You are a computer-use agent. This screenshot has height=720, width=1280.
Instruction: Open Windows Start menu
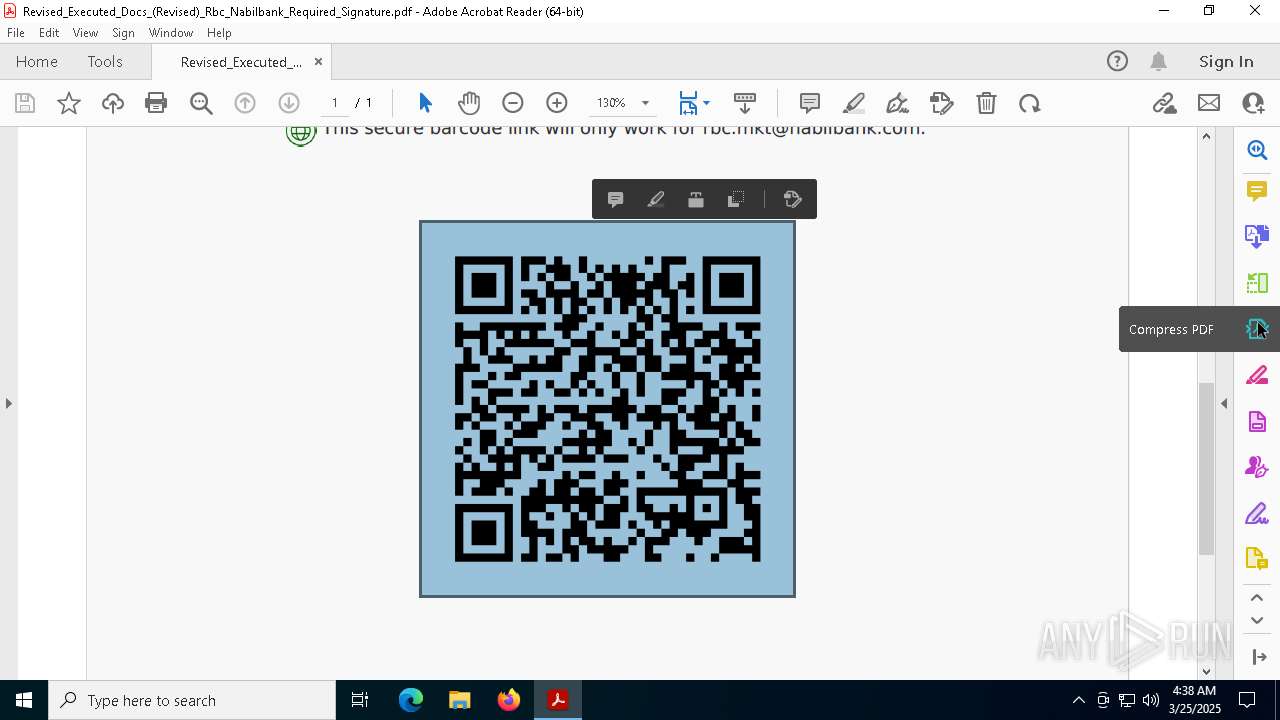point(24,700)
